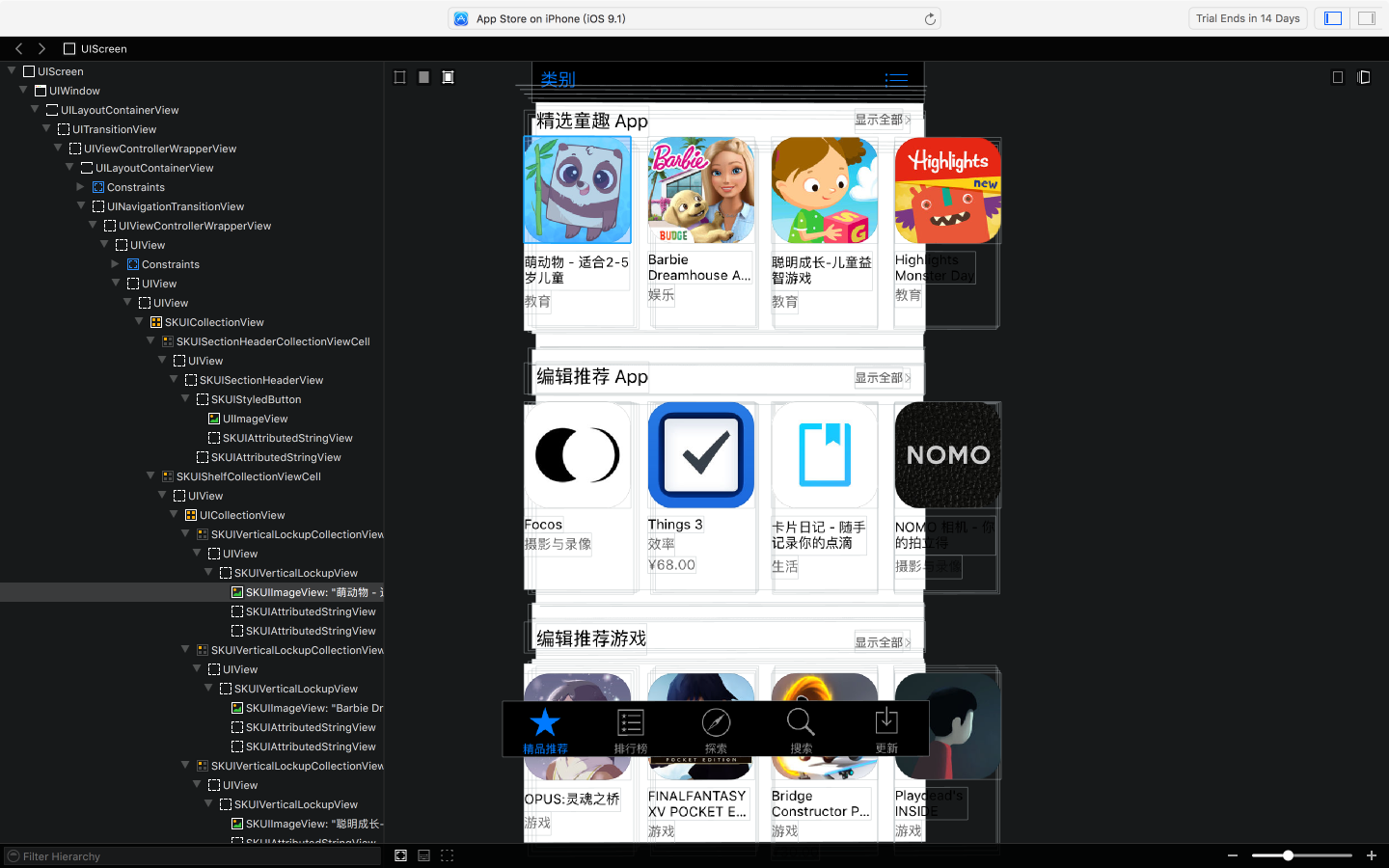Expand the first Constraints node
Image resolution: width=1389 pixels, height=868 pixels.
click(x=81, y=186)
